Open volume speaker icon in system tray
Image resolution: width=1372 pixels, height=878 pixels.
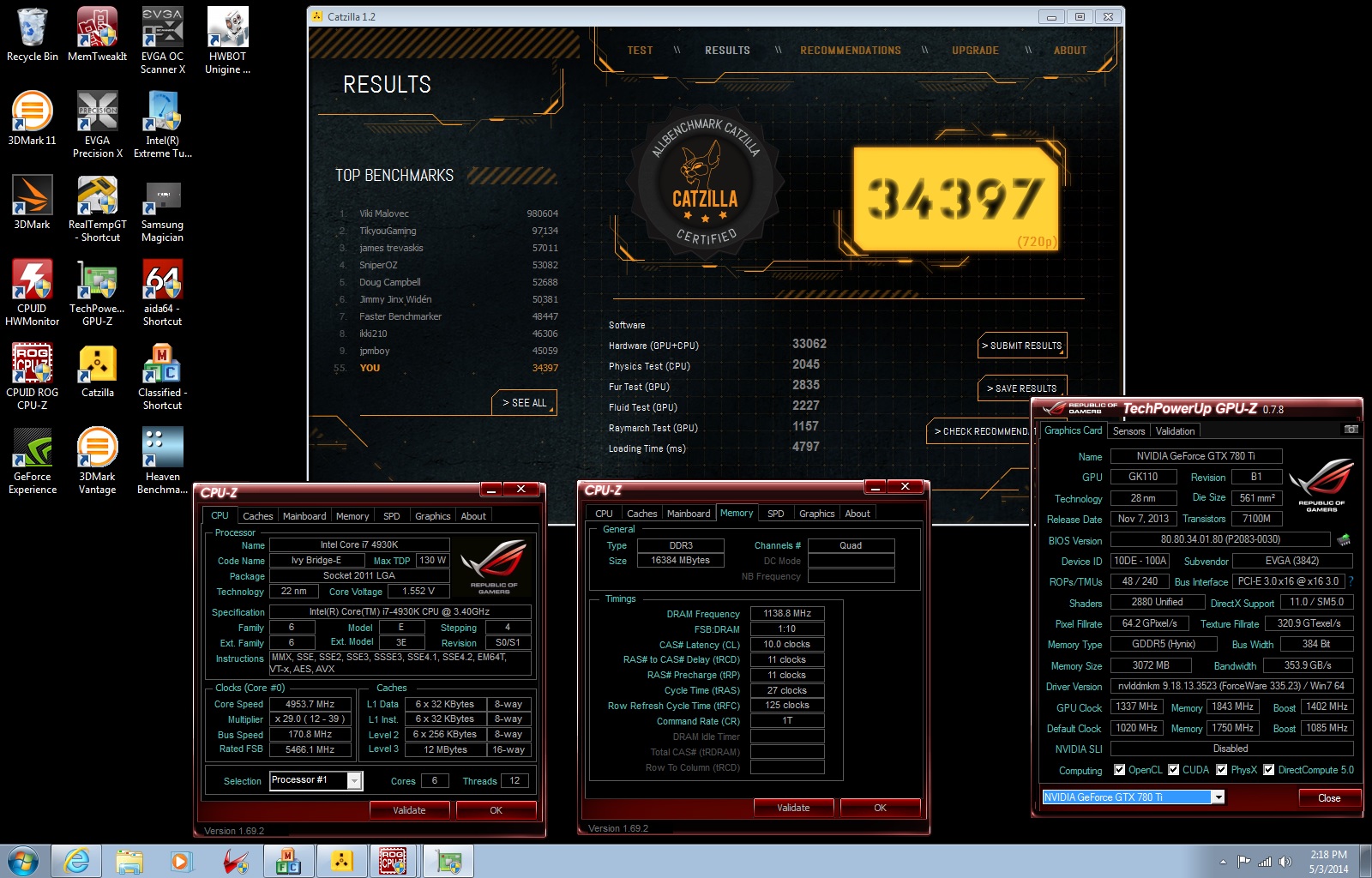(x=1285, y=862)
